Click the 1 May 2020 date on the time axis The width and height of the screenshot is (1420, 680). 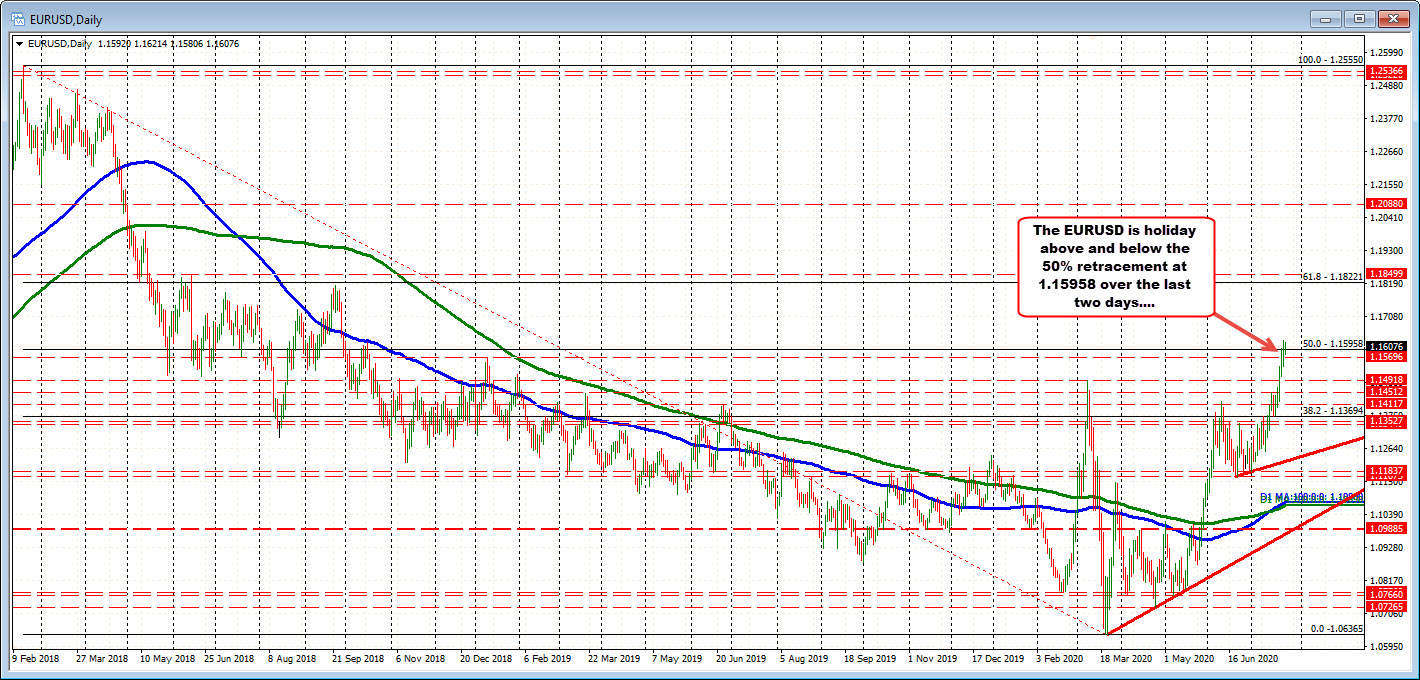[1188, 659]
